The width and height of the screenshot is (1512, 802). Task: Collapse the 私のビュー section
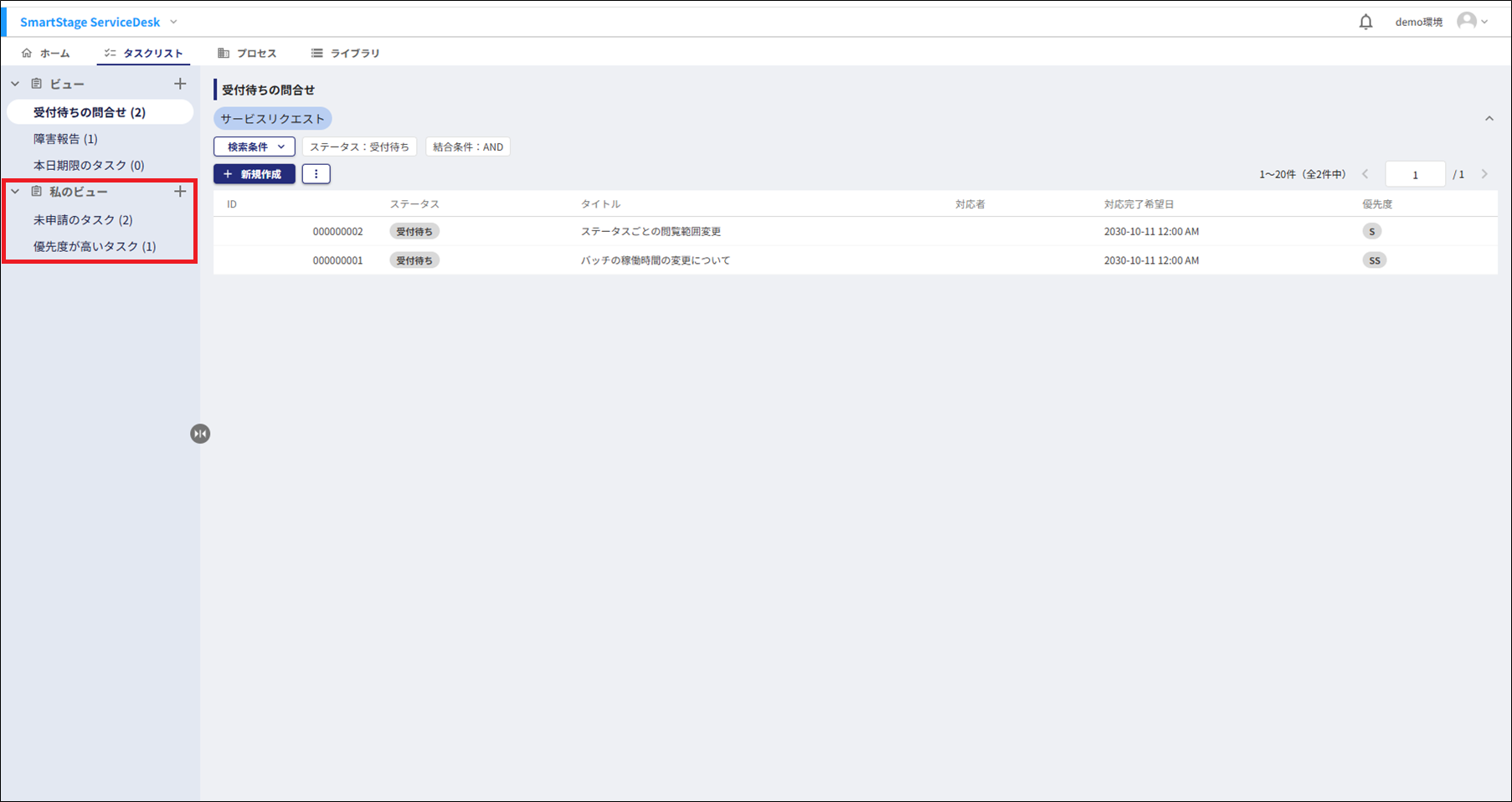click(x=15, y=192)
